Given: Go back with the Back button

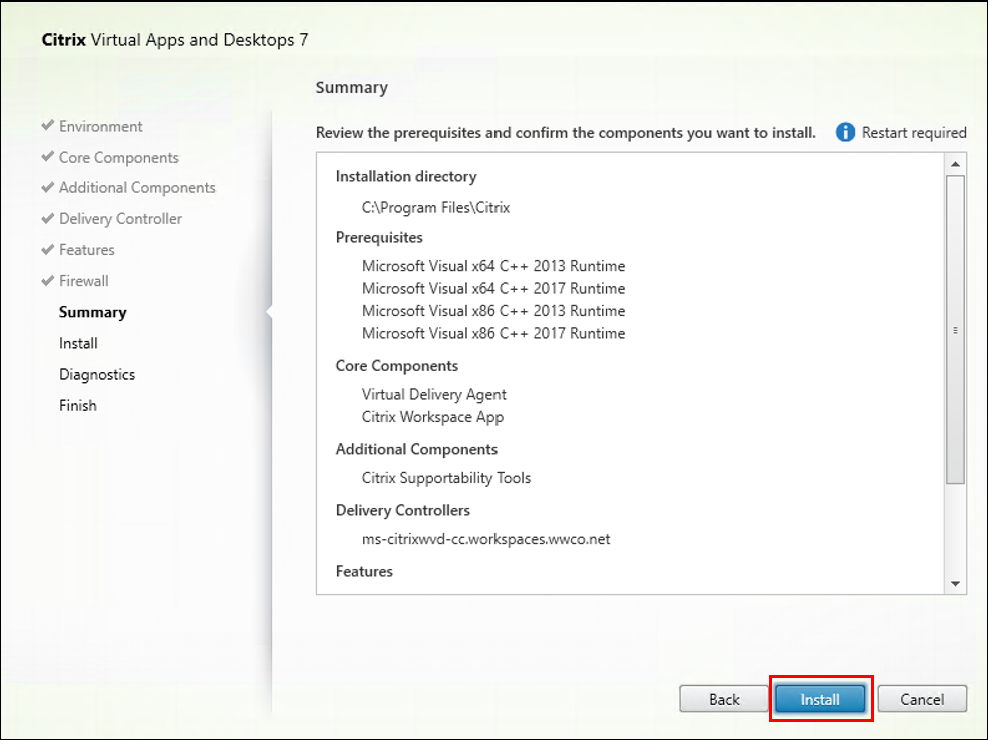Looking at the screenshot, I should tap(724, 699).
